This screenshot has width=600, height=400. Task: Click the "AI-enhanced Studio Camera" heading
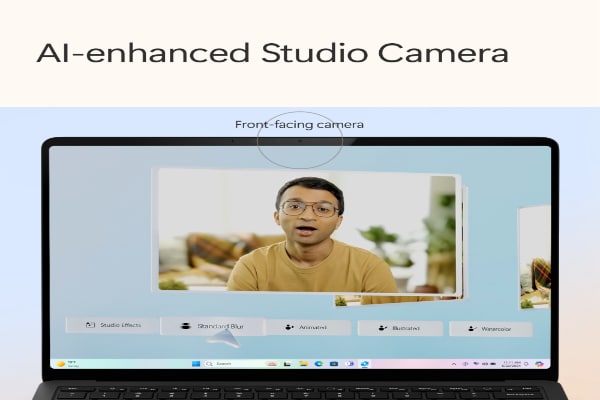click(271, 53)
